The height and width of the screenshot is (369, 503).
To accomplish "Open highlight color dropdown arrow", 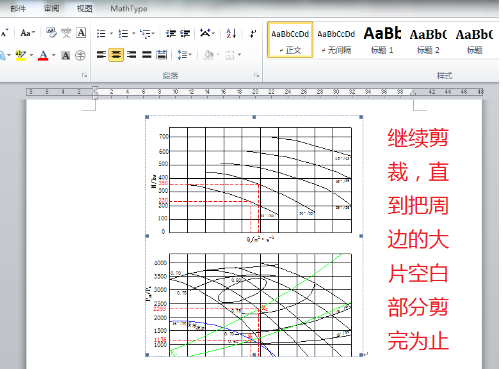I will [31, 55].
